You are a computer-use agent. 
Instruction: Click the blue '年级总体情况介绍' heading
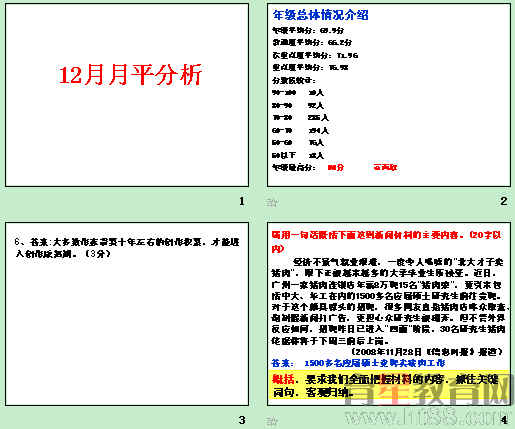(320, 15)
